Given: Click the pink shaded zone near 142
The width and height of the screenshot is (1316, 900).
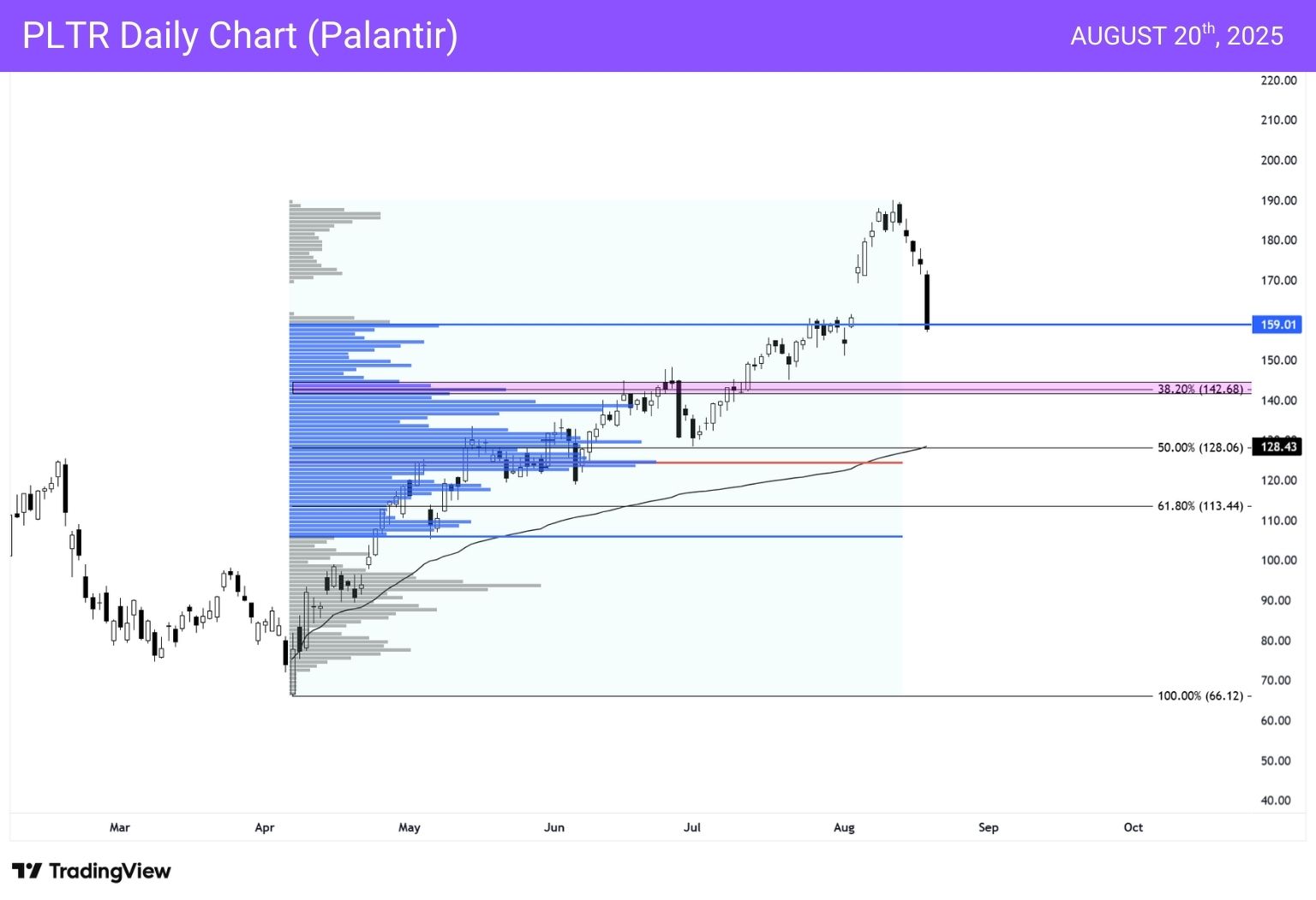Looking at the screenshot, I should [x=771, y=388].
